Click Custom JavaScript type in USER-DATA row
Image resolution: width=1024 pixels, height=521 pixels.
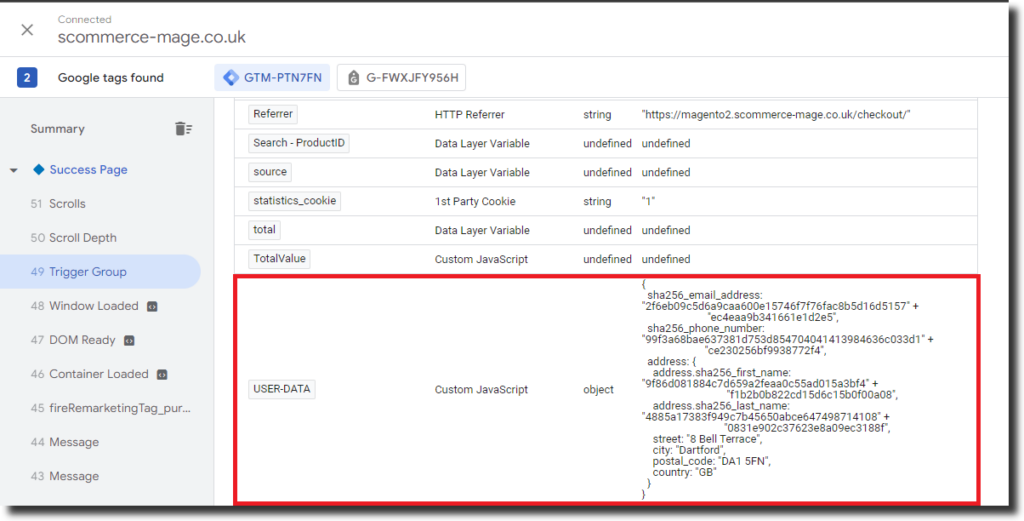(x=481, y=390)
